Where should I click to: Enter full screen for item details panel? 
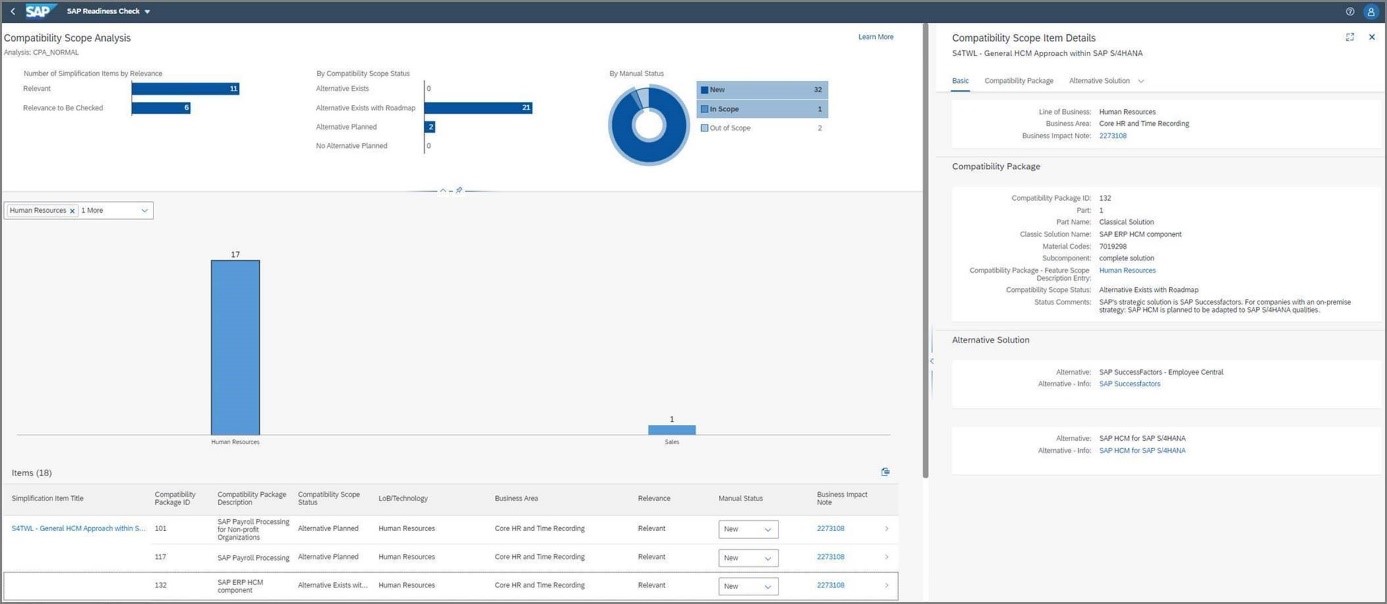(x=1349, y=37)
